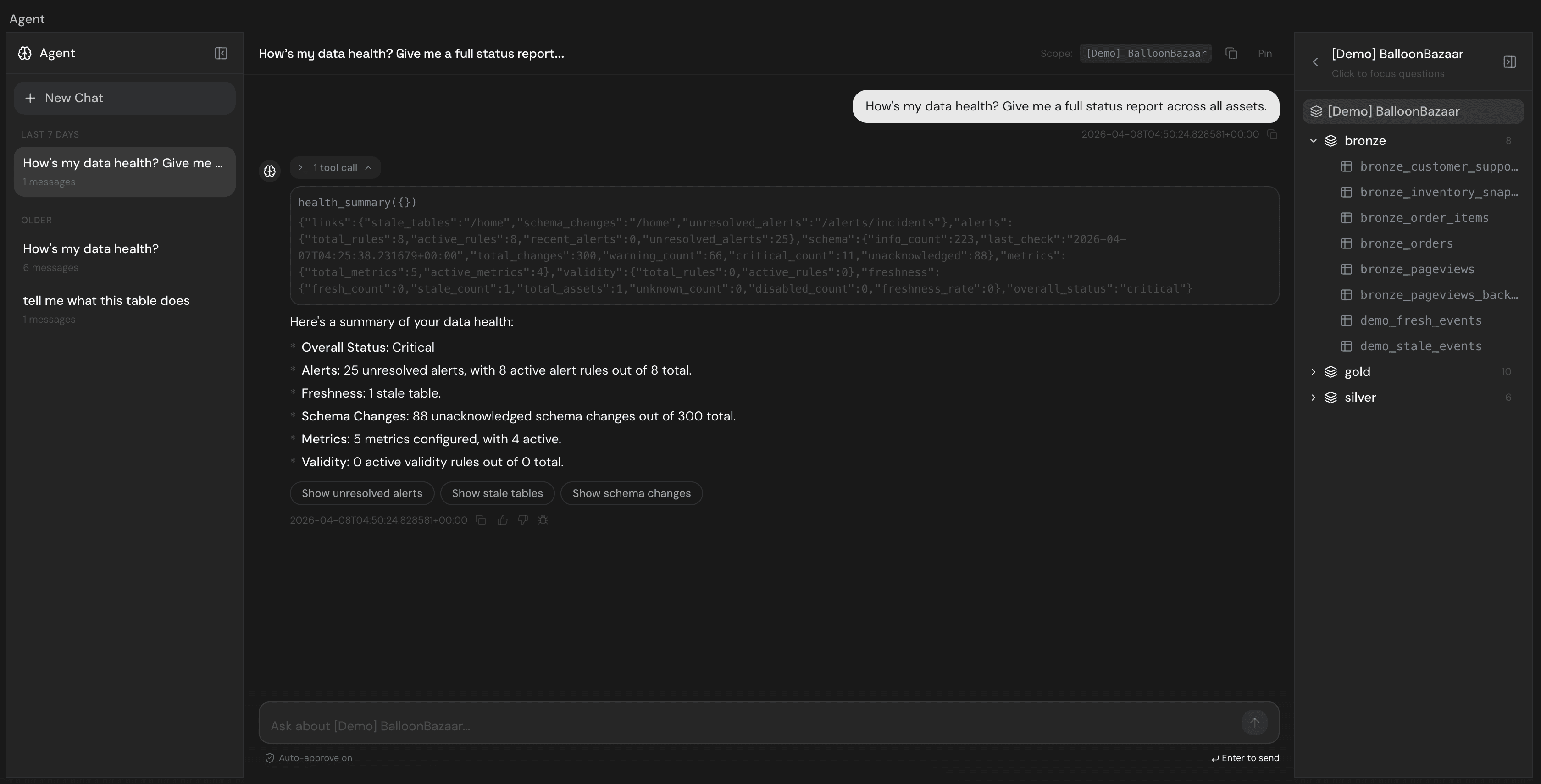Copy the user message via copy icon
The image size is (1541, 784).
click(1272, 134)
